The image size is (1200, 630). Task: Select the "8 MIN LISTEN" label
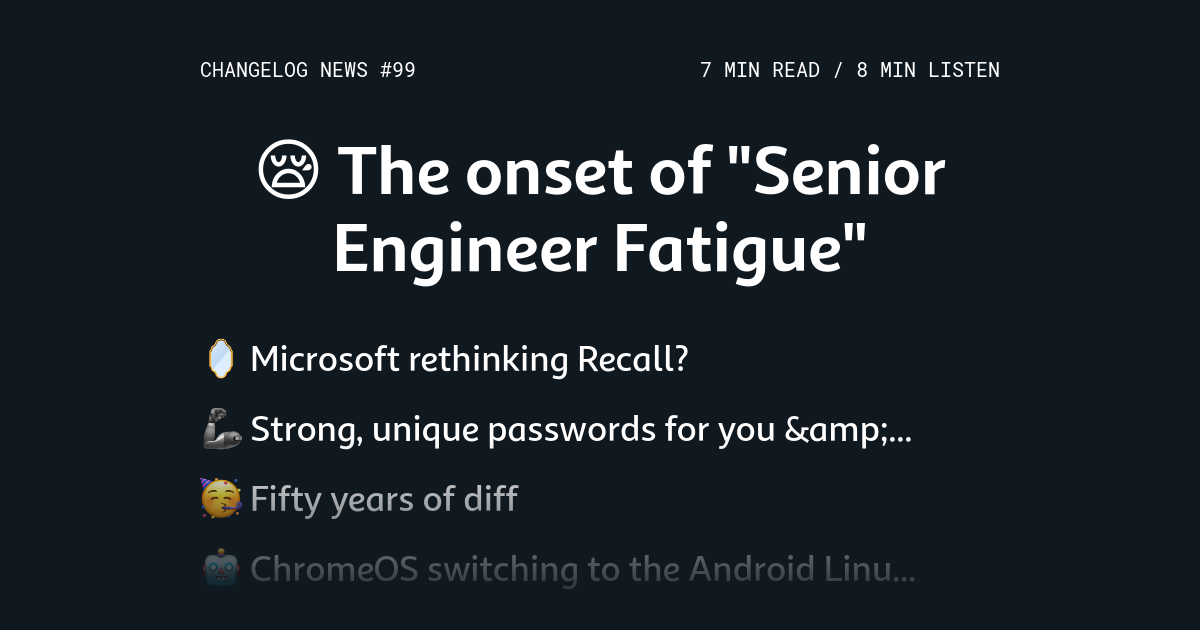(x=928, y=70)
